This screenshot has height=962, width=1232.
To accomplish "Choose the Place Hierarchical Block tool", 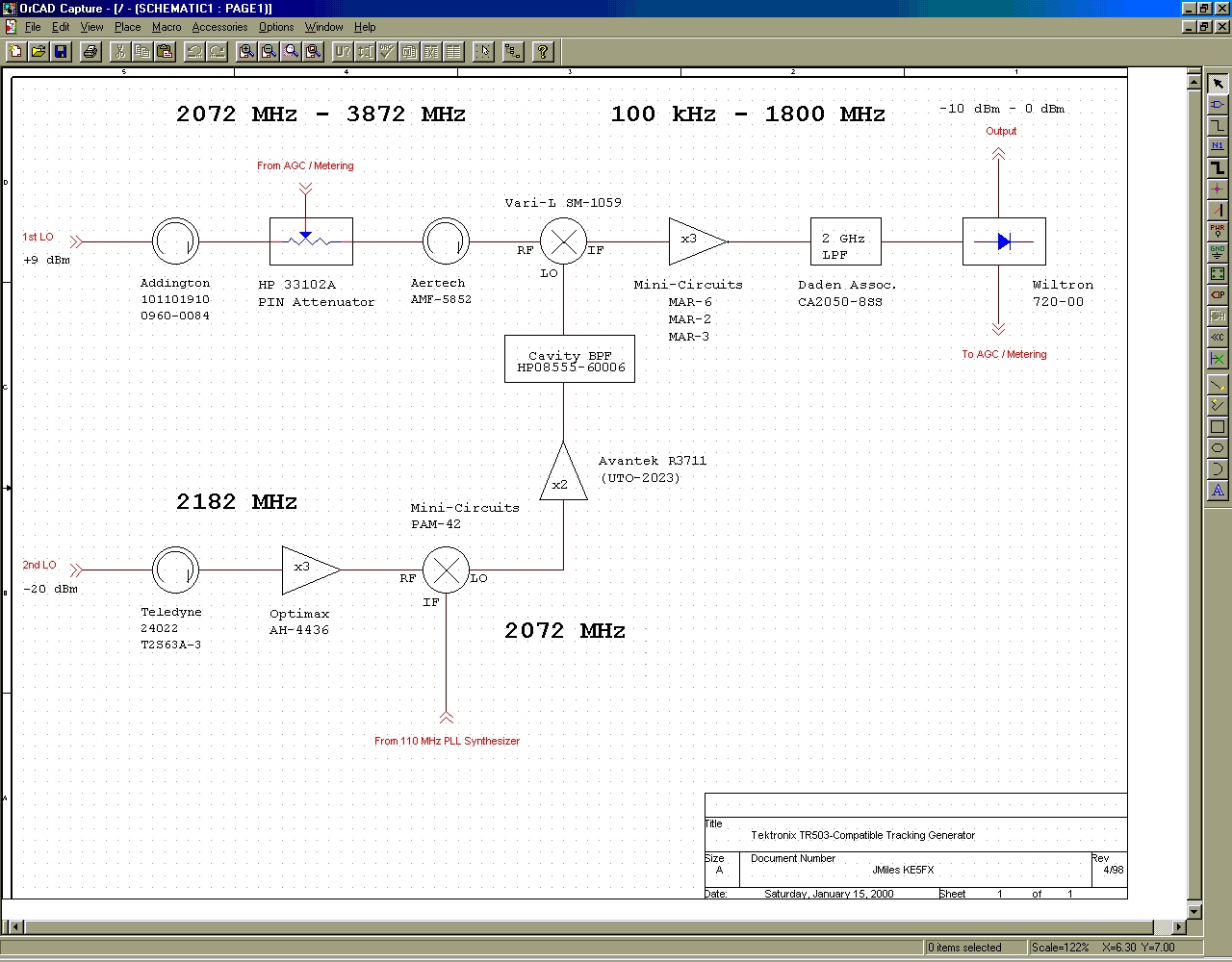I will [x=1218, y=273].
